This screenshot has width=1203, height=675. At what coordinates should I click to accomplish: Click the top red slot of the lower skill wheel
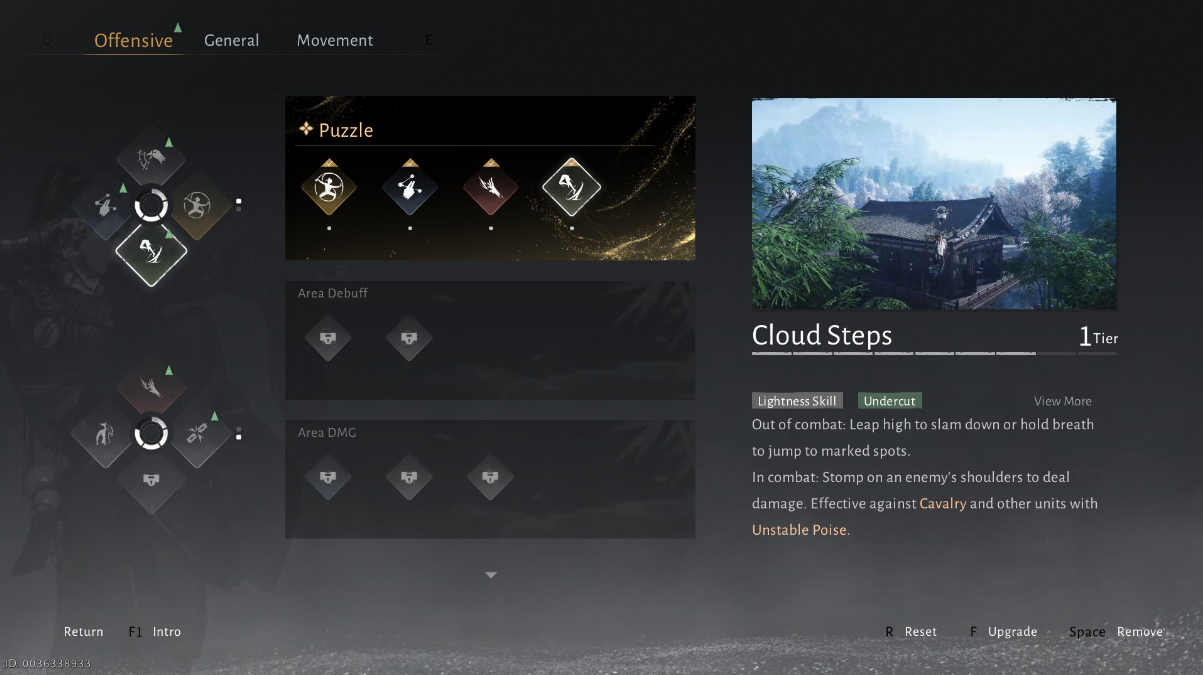[x=151, y=384]
